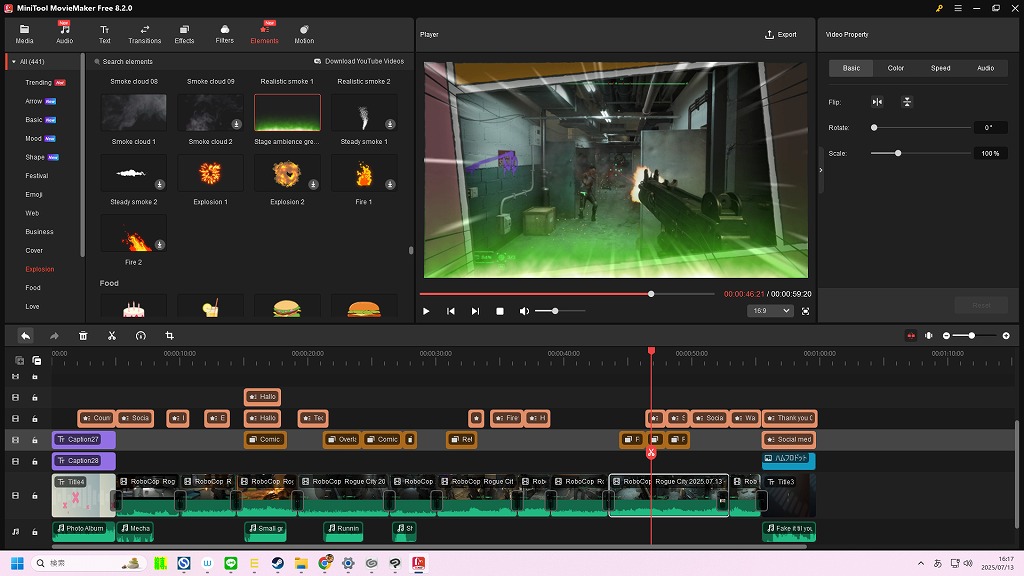Open the hamburger menu in title bar

coord(957,8)
